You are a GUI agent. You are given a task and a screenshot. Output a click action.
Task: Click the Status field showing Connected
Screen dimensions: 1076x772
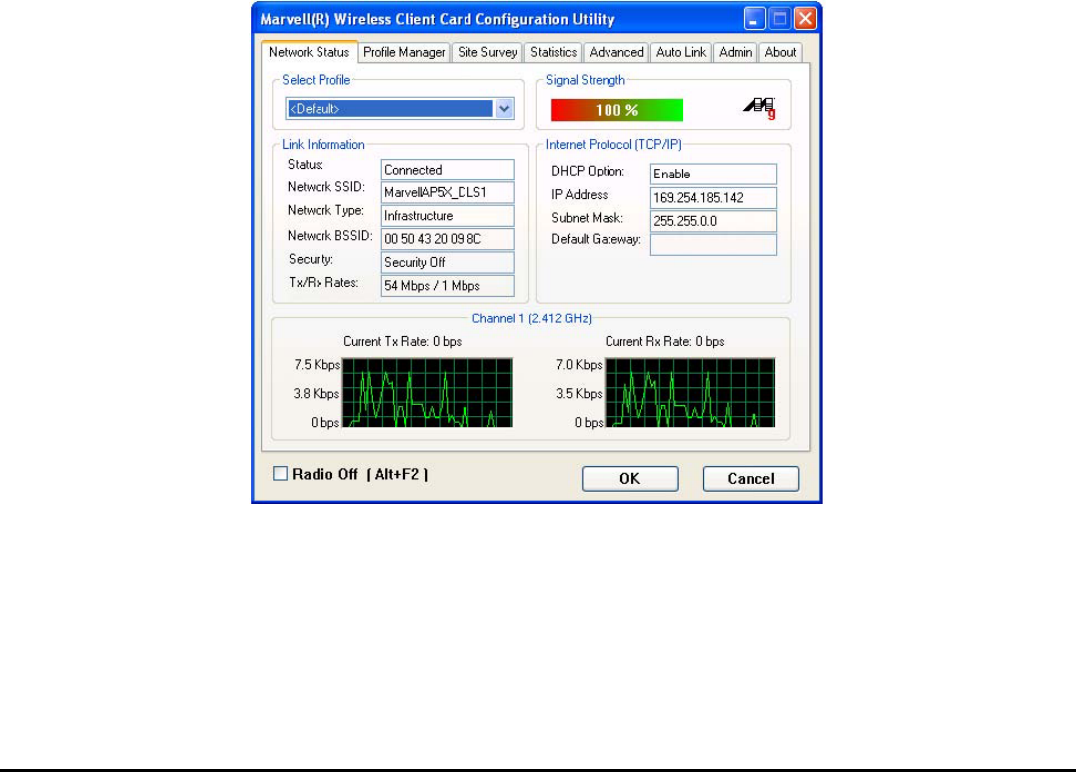tap(447, 169)
